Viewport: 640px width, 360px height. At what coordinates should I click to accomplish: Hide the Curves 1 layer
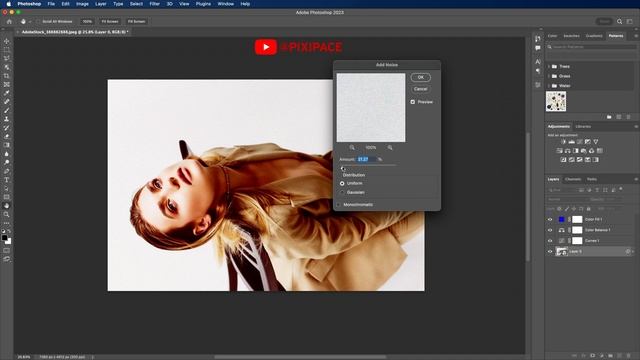pyautogui.click(x=550, y=241)
